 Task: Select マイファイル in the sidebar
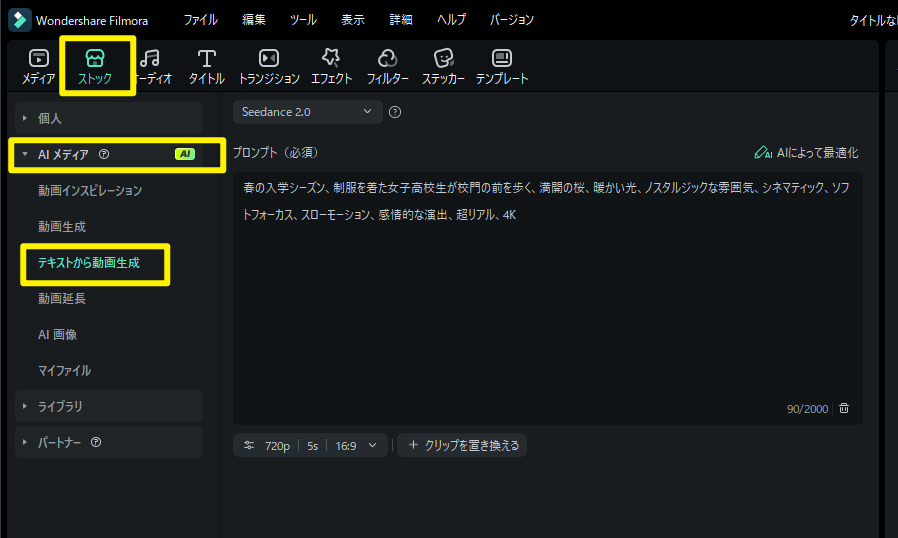coord(64,371)
